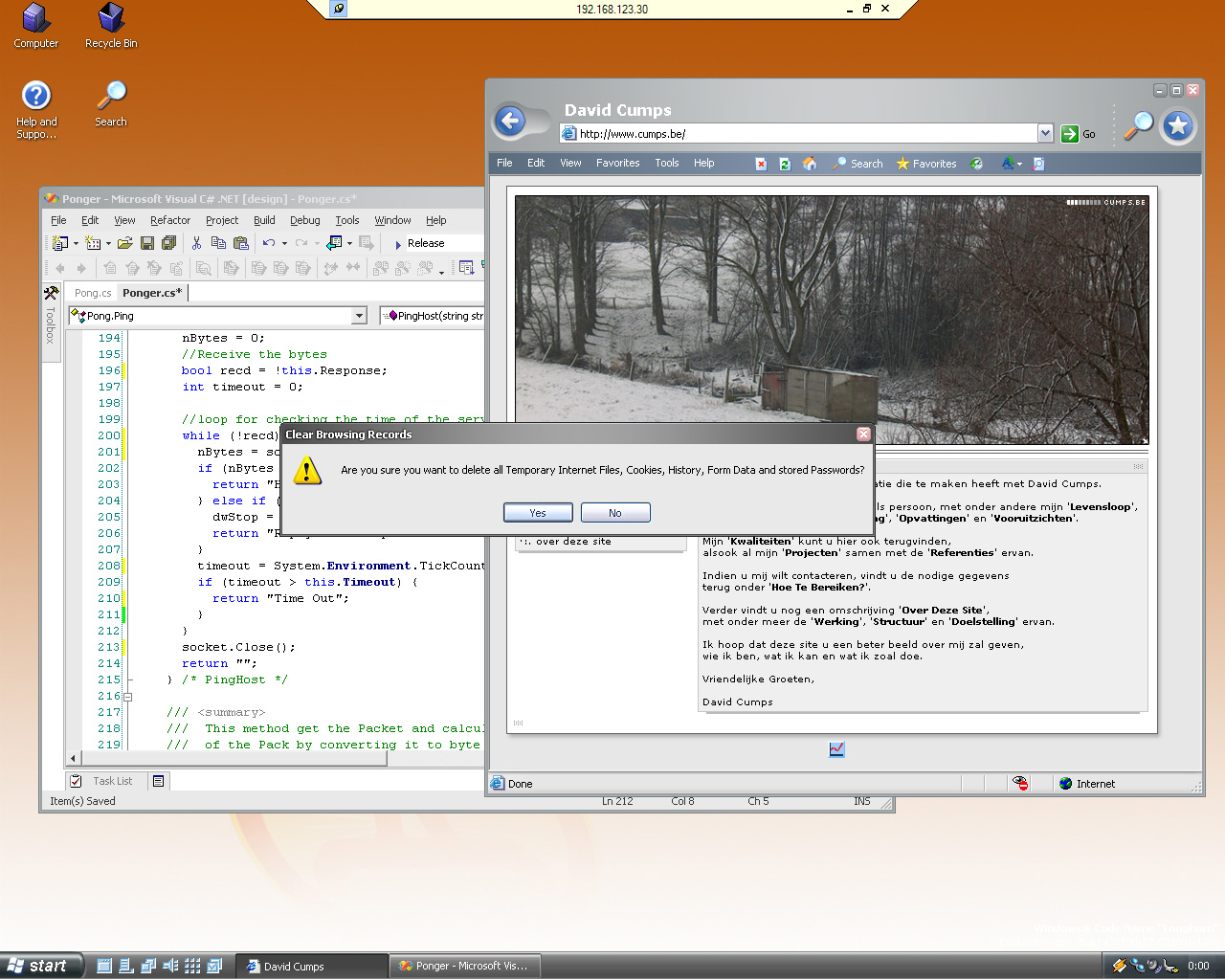Click No in Clear Browsing Records dialog
The image size is (1225, 980).
(615, 513)
